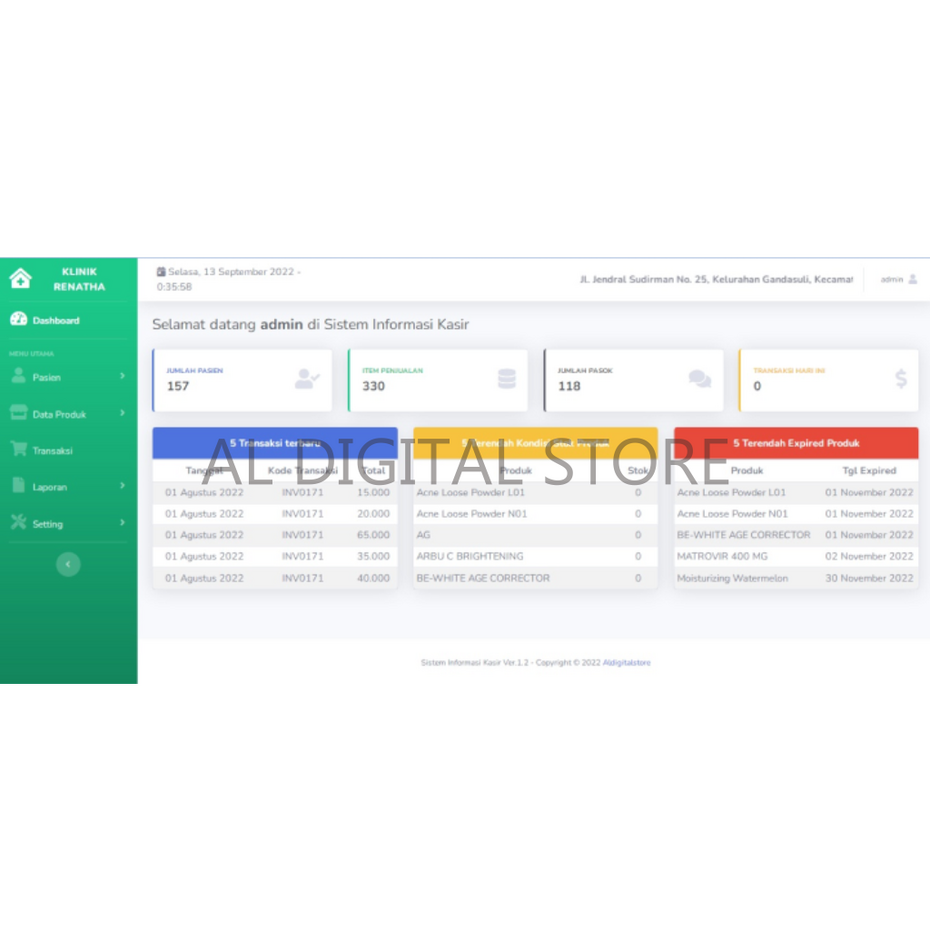Screen dimensions: 930x930
Task: Open the Aldigitalstore footer link
Action: click(626, 662)
